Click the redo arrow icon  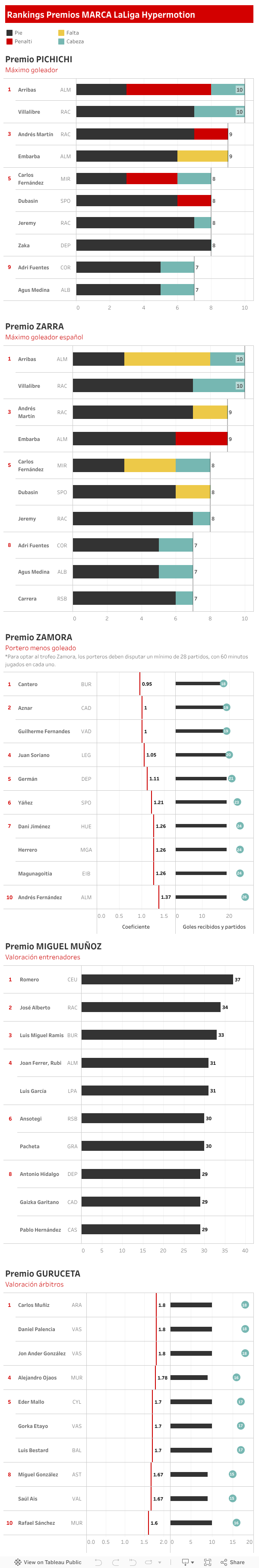(x=116, y=1562)
